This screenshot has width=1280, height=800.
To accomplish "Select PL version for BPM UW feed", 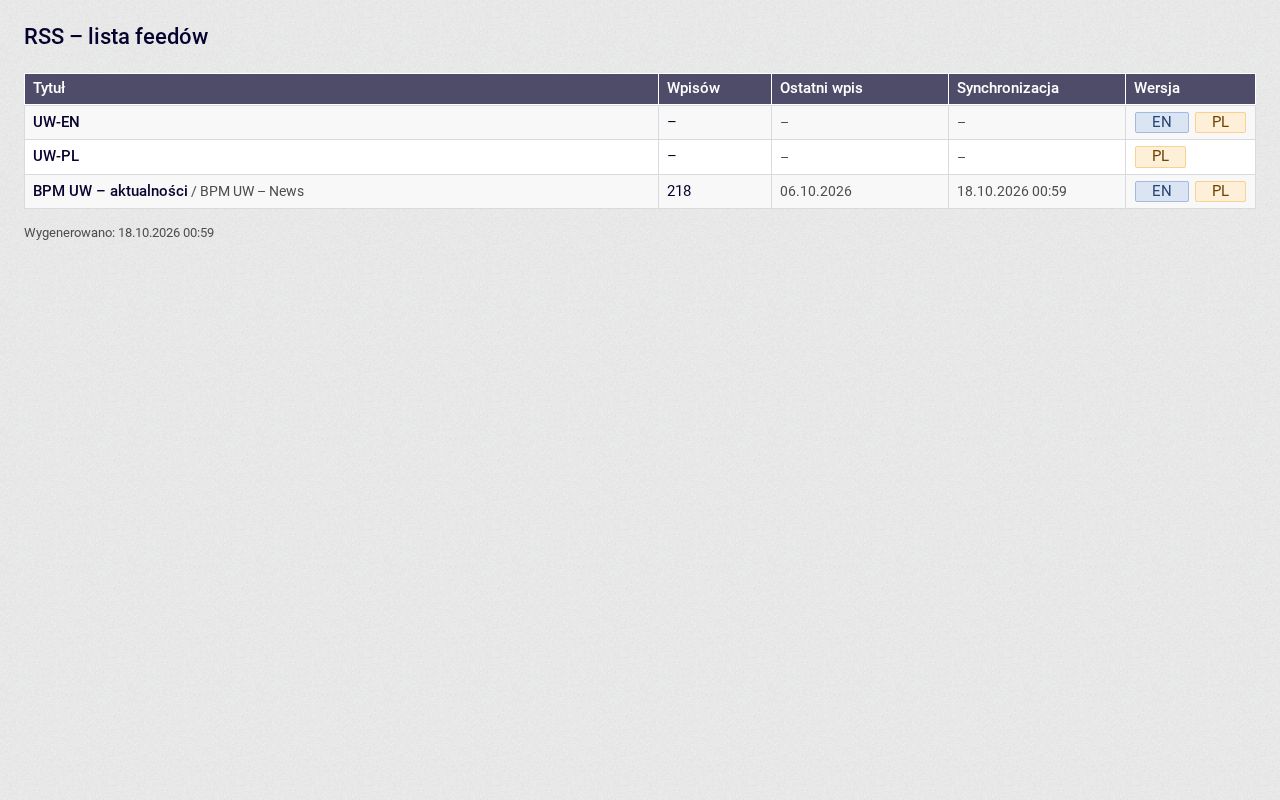I will point(1220,191).
